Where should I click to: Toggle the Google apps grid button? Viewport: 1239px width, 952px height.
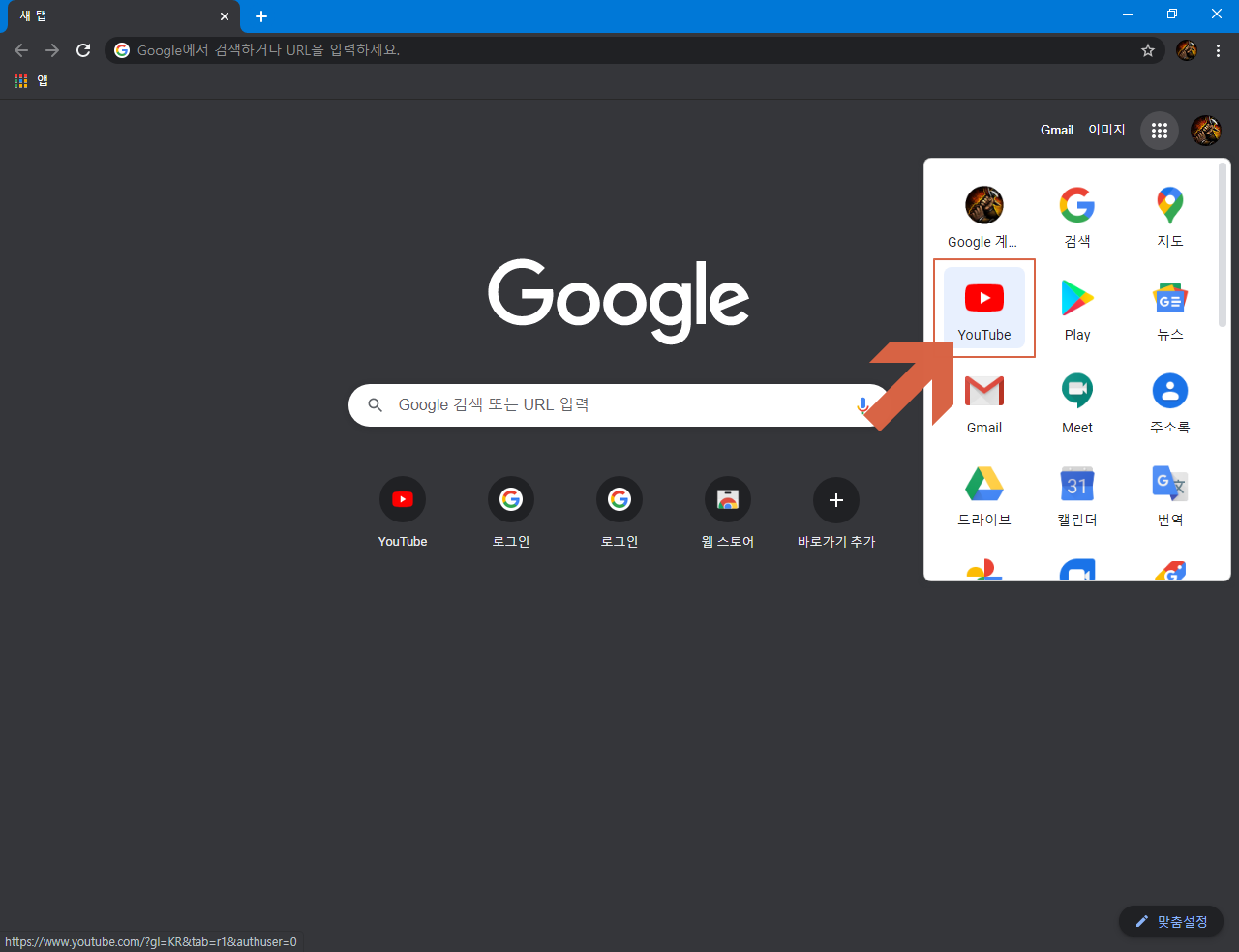tap(1160, 131)
